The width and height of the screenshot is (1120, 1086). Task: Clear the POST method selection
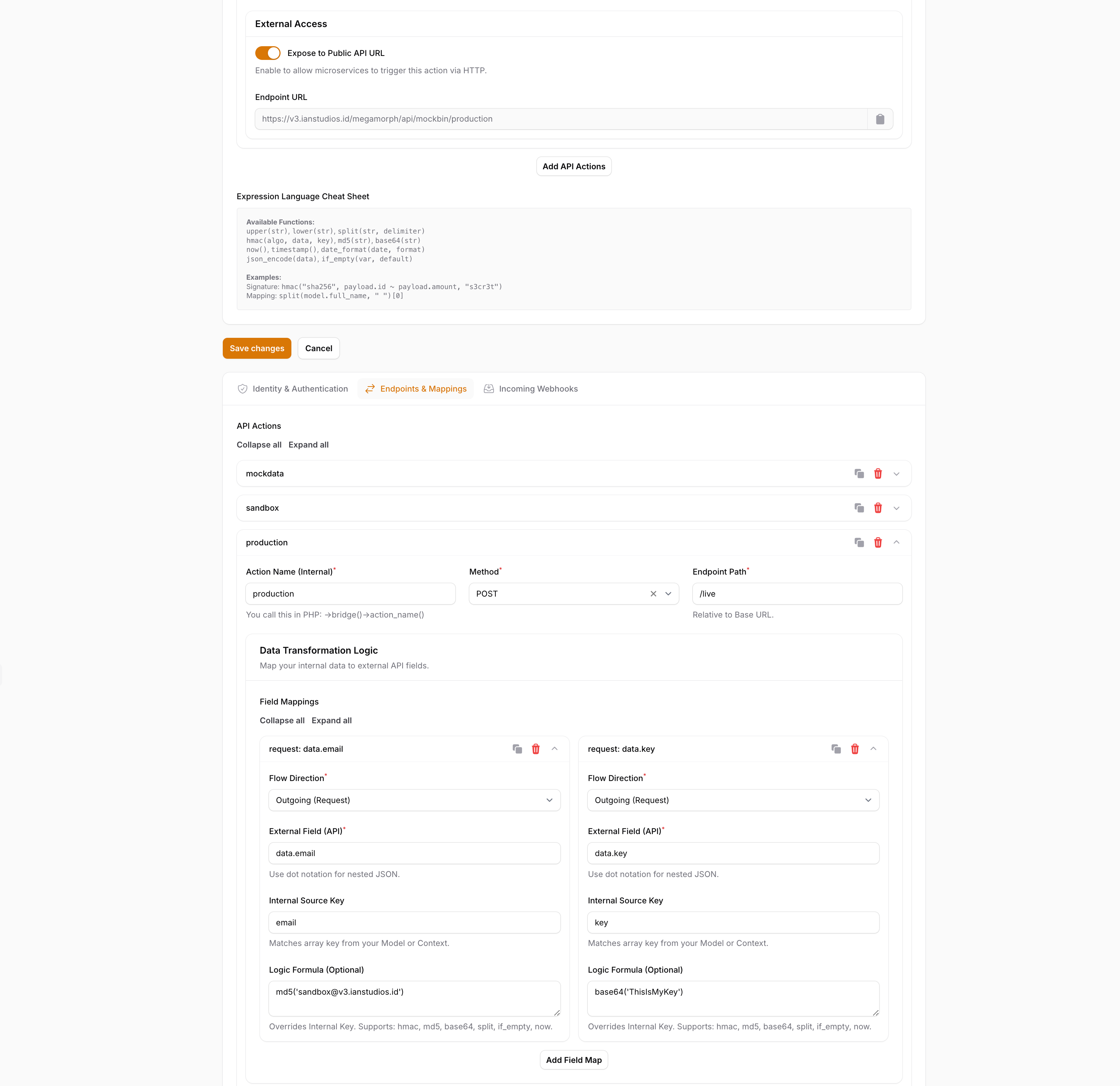coord(653,594)
